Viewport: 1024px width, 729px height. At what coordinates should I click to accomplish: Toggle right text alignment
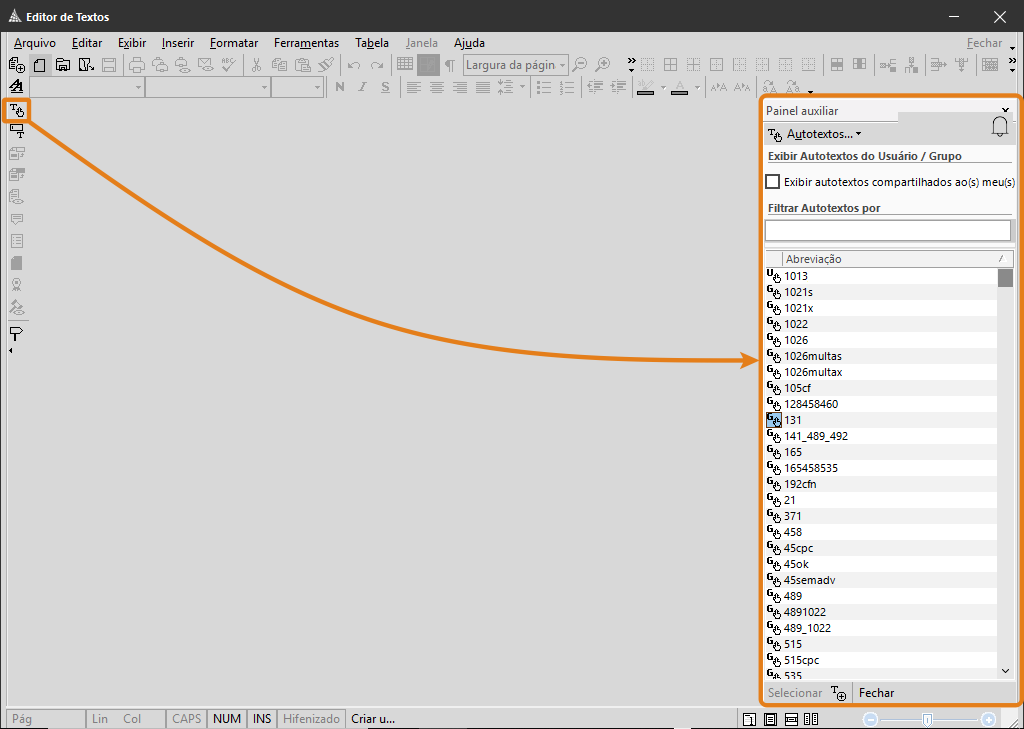click(460, 87)
